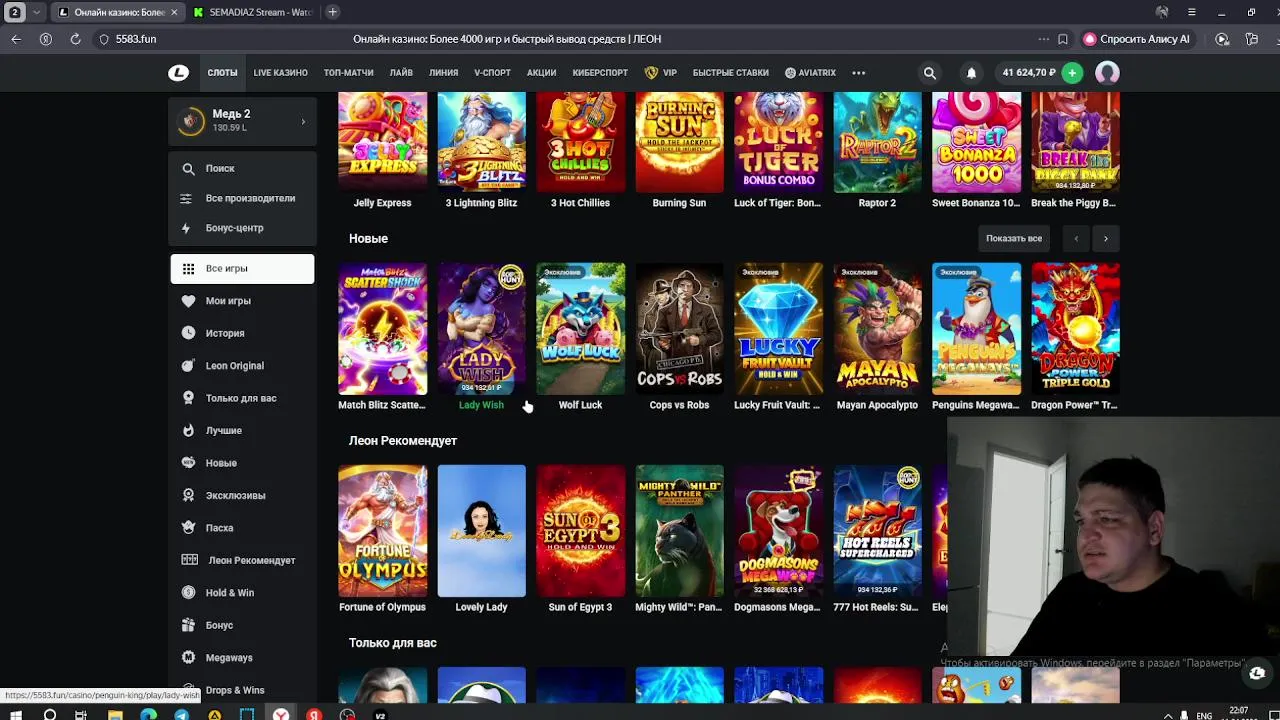Click the Ask Alice AI button
Image resolution: width=1280 pixels, height=720 pixels.
coord(1138,39)
